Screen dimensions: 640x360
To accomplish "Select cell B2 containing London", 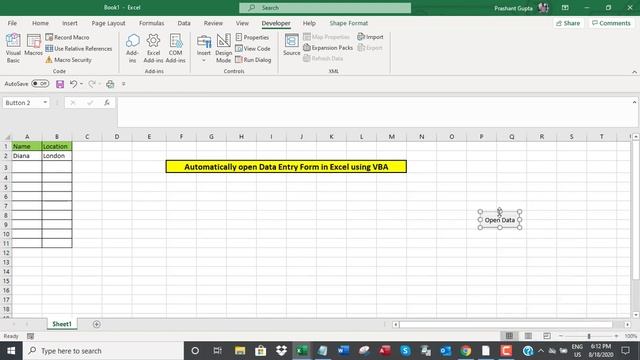I will (x=57, y=156).
